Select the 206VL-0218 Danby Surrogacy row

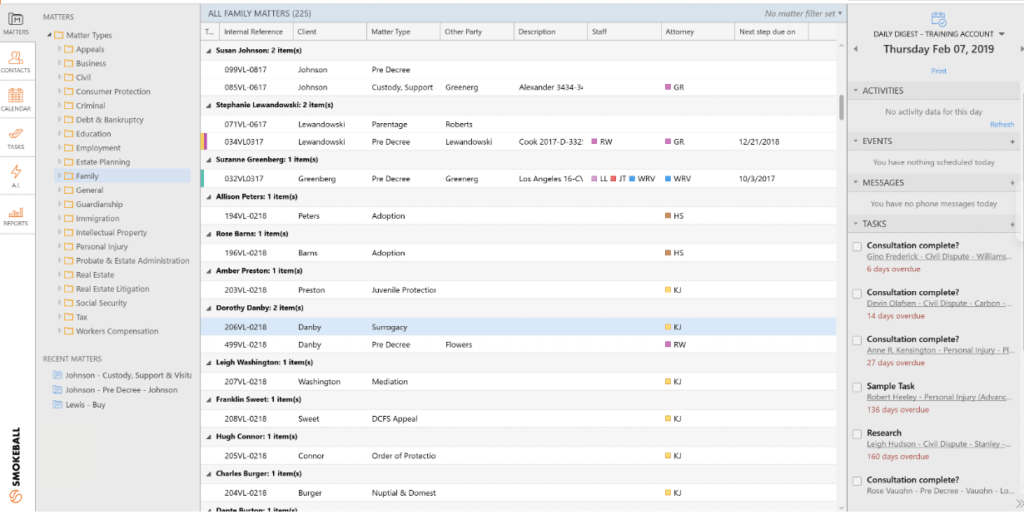pyautogui.click(x=518, y=327)
